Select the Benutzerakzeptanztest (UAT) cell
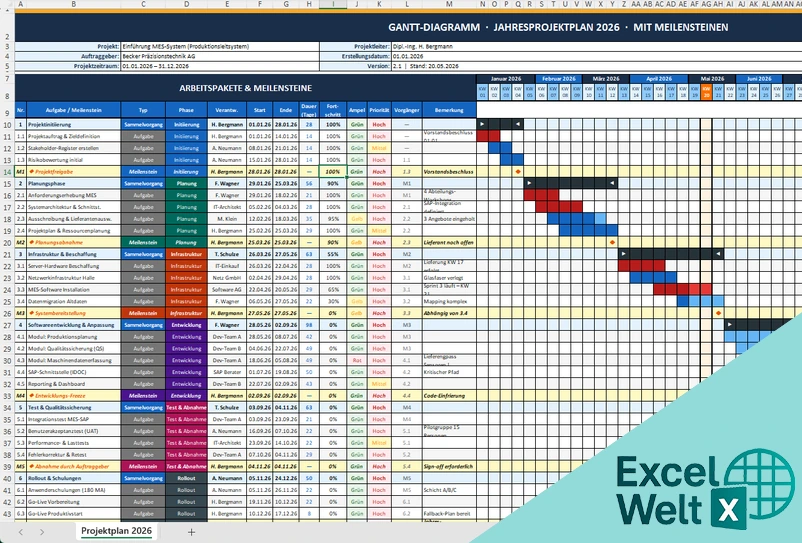802x543 pixels. [74, 431]
